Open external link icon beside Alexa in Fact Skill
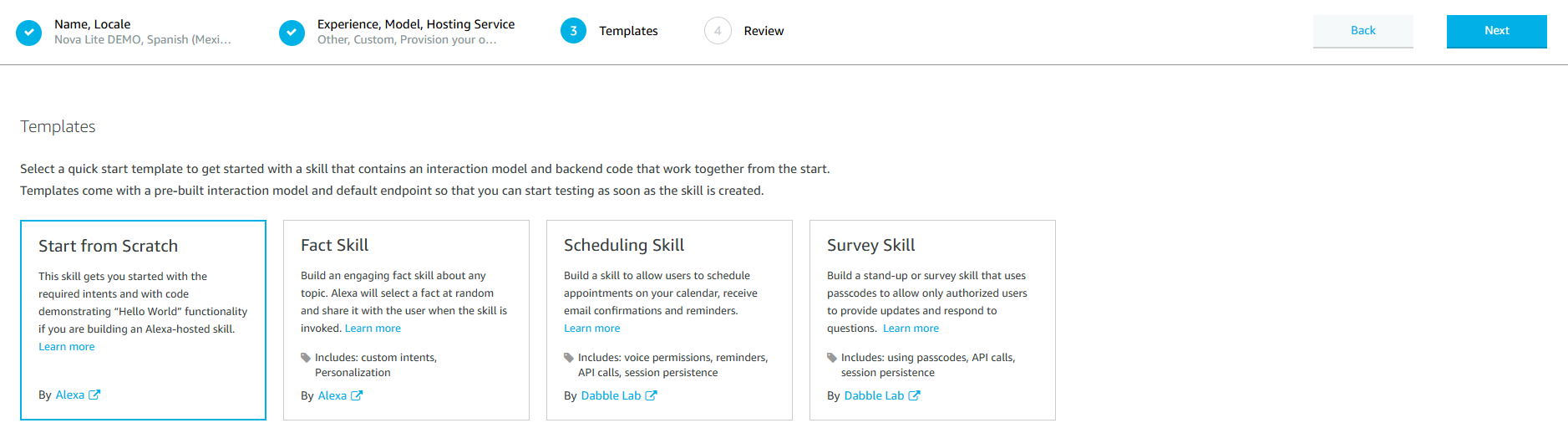Image resolution: width=1568 pixels, height=428 pixels. (357, 395)
